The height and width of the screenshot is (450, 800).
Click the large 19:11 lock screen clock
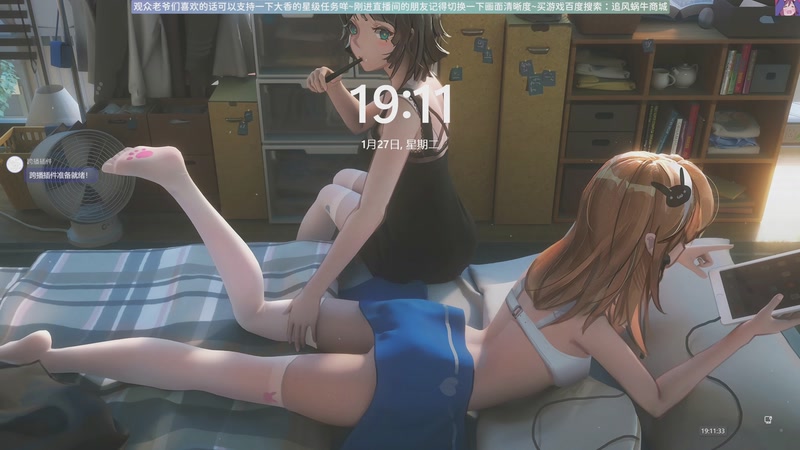coord(403,105)
